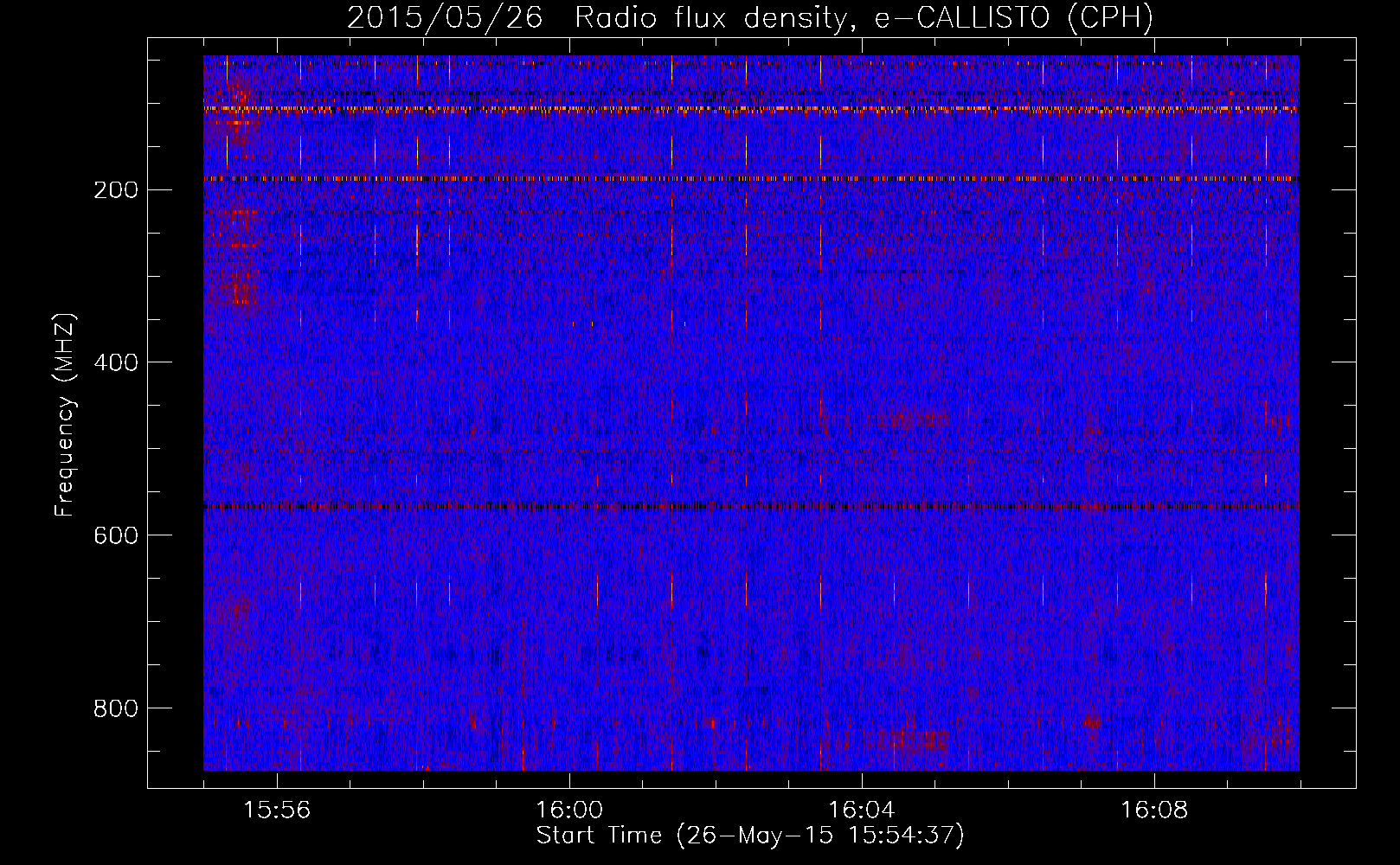Click the "Start Time (26-May-15 15:54:37)" axis label
Image resolution: width=1400 pixels, height=865 pixels.
pos(750,836)
